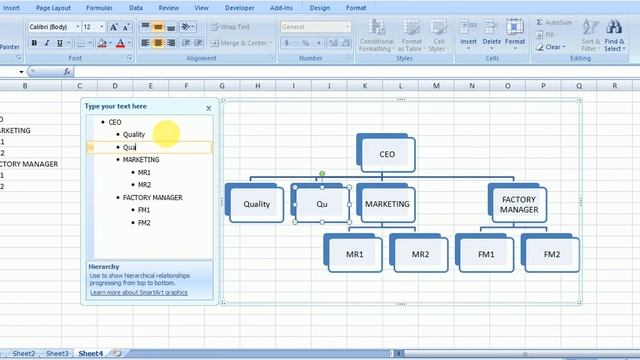Increase cell indent

tap(199, 43)
